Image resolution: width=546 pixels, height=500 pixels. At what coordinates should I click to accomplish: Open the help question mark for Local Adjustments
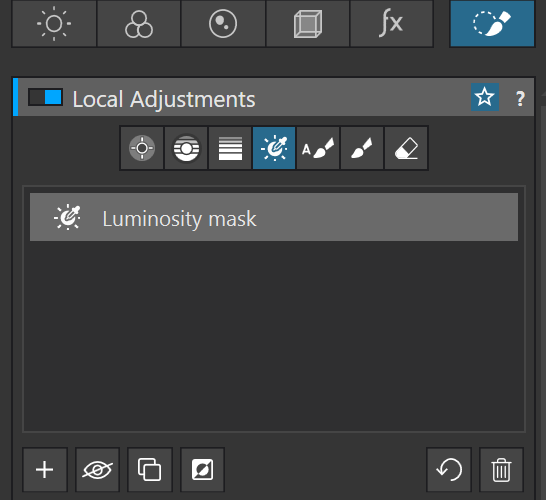pos(520,99)
